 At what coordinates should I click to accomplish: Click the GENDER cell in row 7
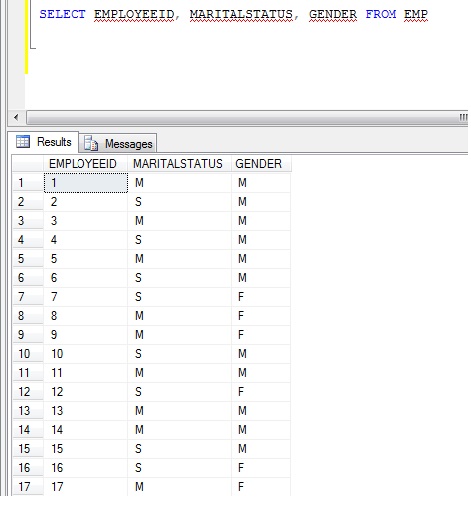(261, 297)
